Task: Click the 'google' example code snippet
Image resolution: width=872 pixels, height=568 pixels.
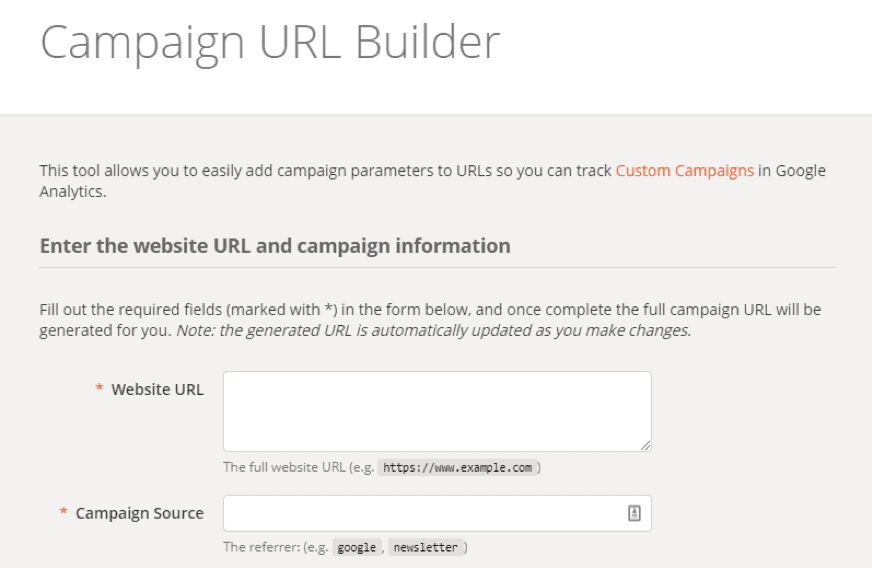Action: click(x=356, y=547)
